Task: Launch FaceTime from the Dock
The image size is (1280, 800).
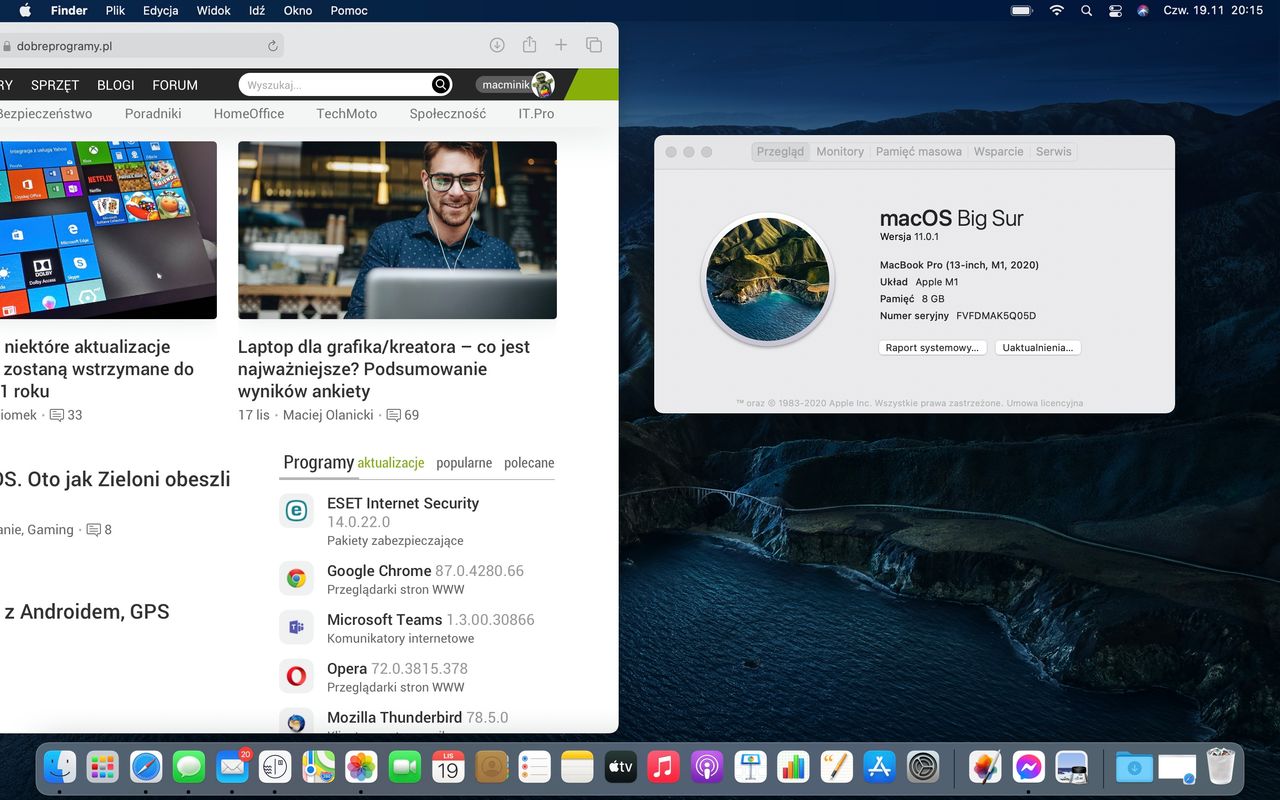Action: [x=405, y=767]
